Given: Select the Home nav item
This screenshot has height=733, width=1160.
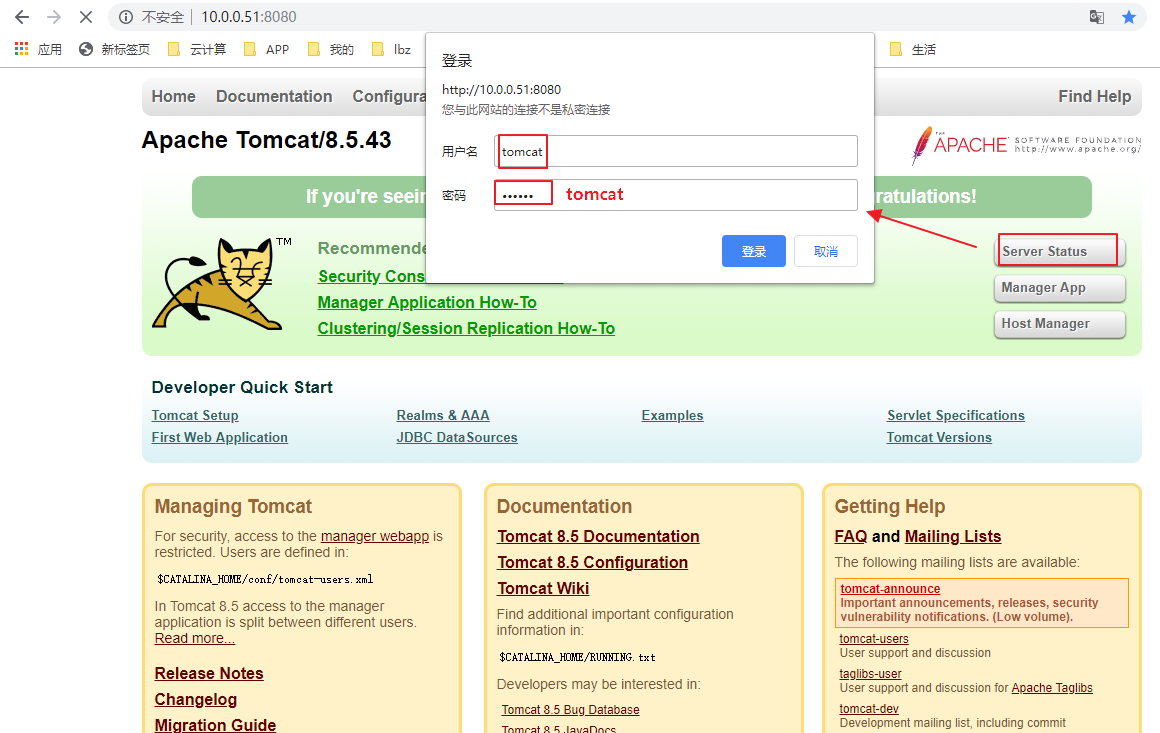Looking at the screenshot, I should pos(174,96).
